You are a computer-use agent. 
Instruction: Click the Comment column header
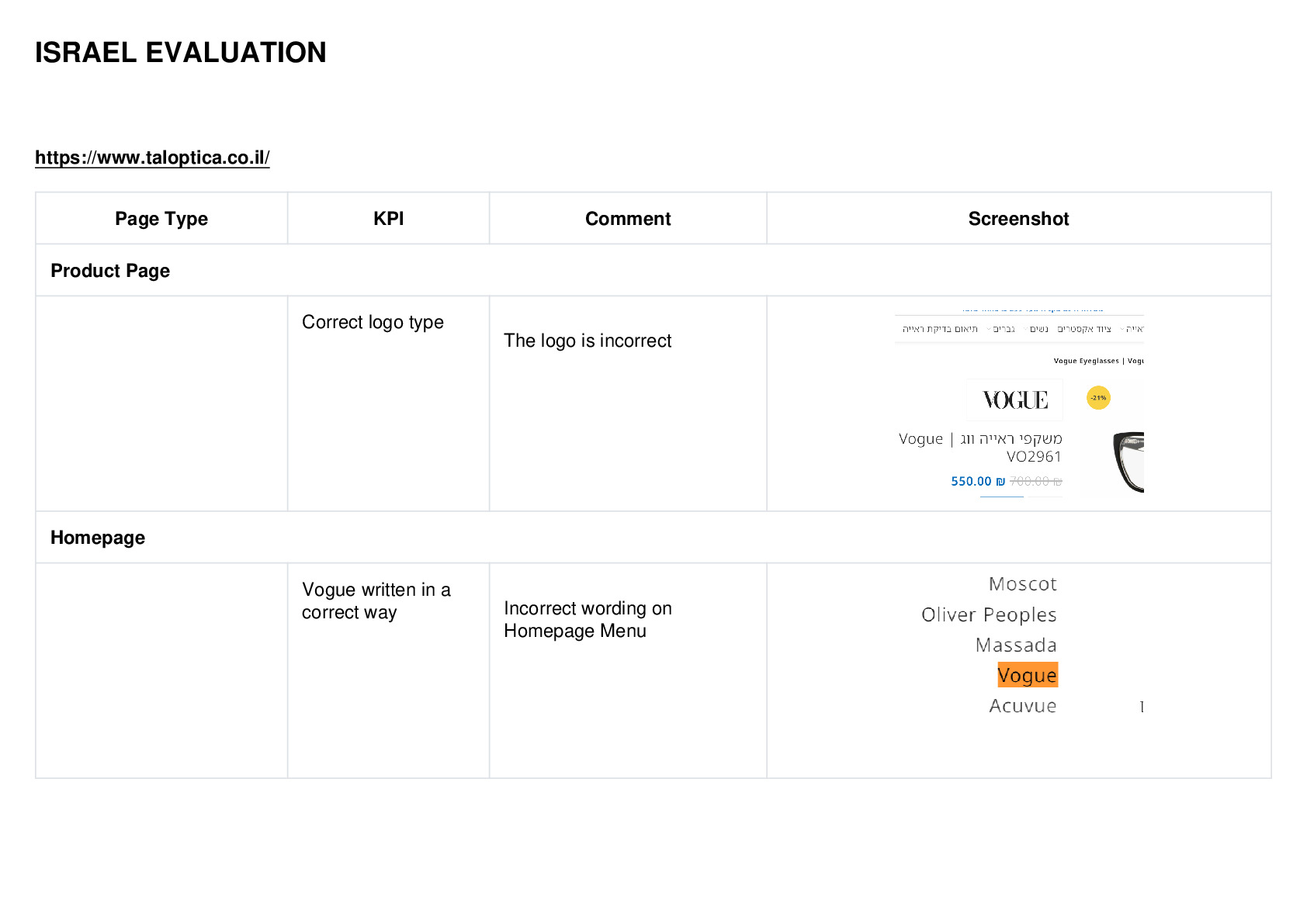628,219
